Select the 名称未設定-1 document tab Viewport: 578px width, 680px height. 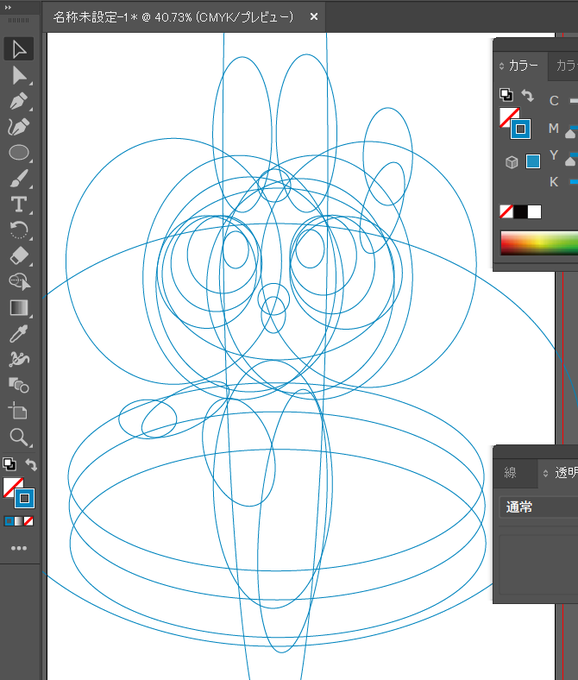(x=173, y=17)
